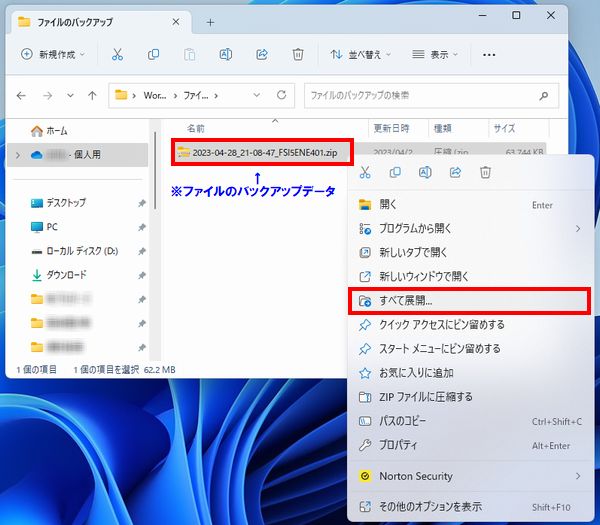Viewport: 600px width, 525px height.
Task: Open the three-dot See more menu
Action: tap(489, 55)
